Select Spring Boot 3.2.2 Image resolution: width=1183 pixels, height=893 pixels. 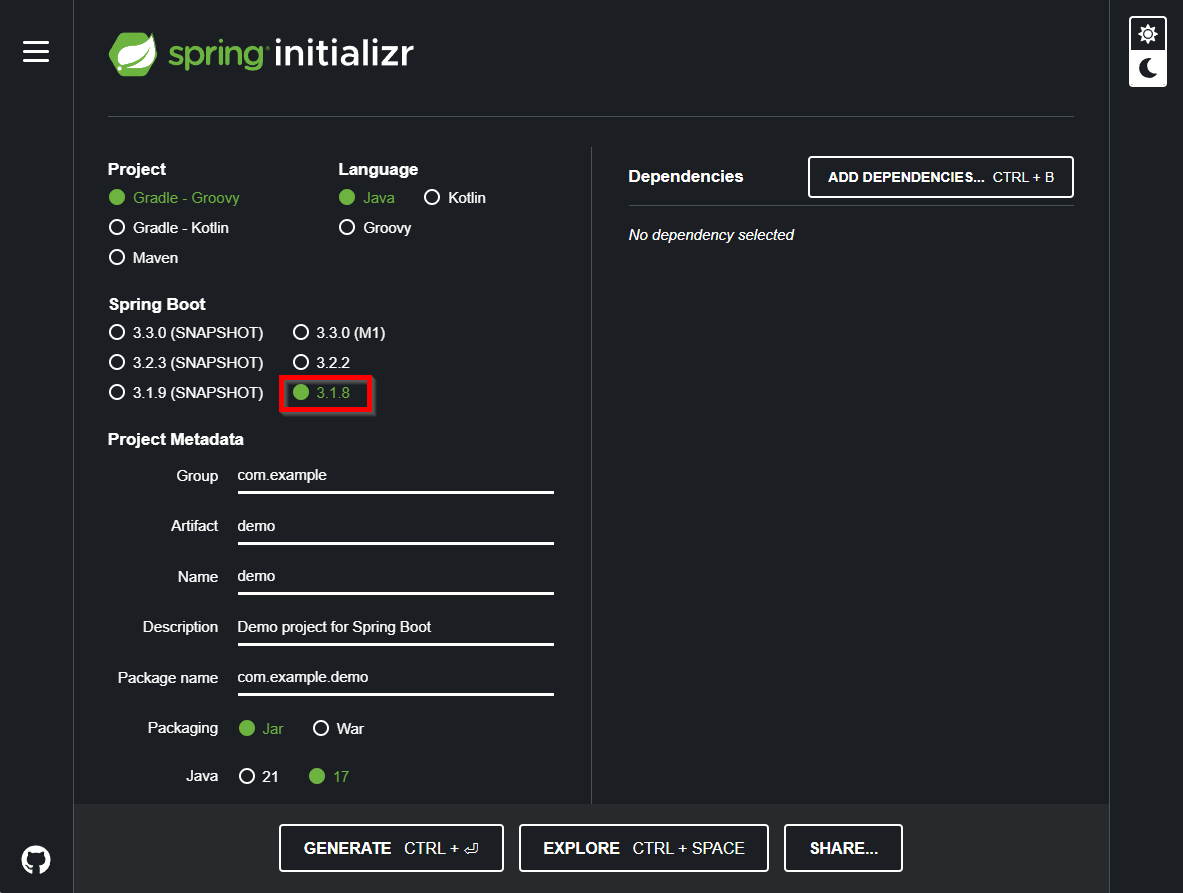[321, 363]
